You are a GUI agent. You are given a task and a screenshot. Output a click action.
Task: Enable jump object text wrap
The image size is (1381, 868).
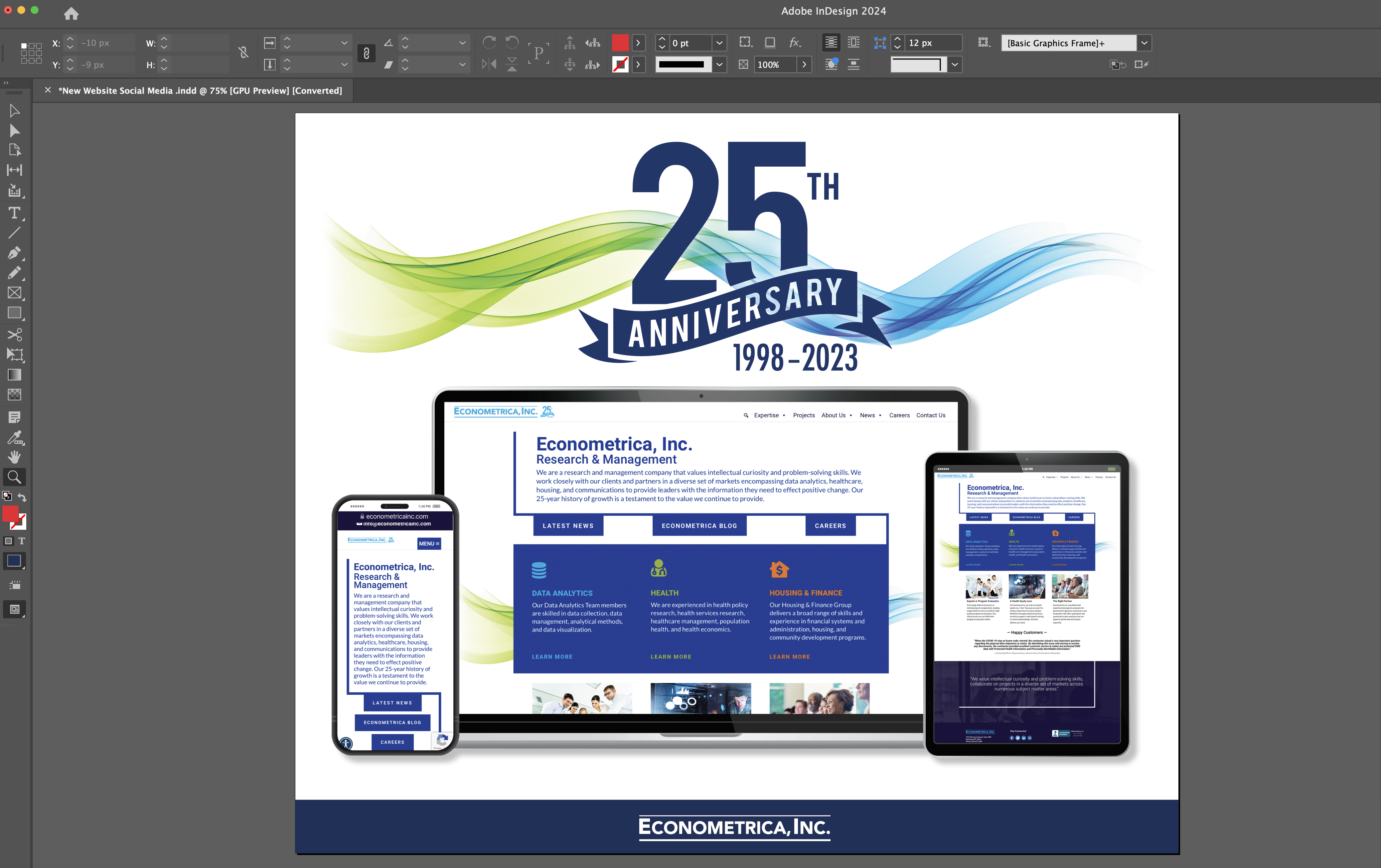pos(854,64)
